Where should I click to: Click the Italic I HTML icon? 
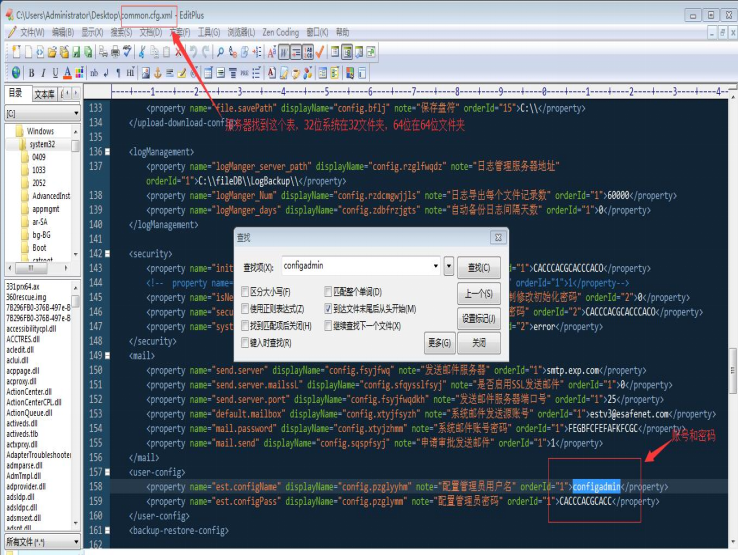pos(43,72)
